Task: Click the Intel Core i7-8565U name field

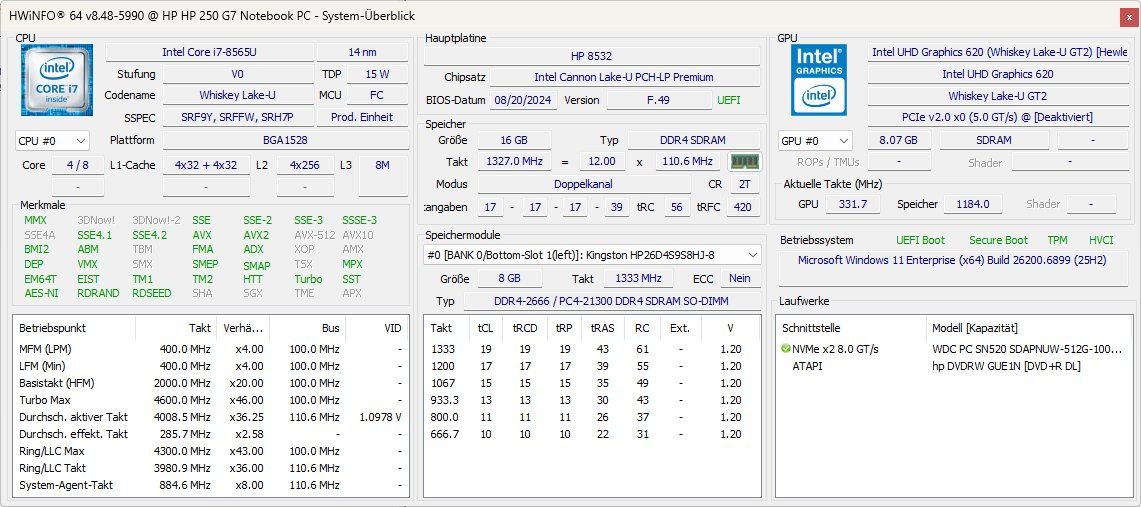Action: [x=210, y=52]
